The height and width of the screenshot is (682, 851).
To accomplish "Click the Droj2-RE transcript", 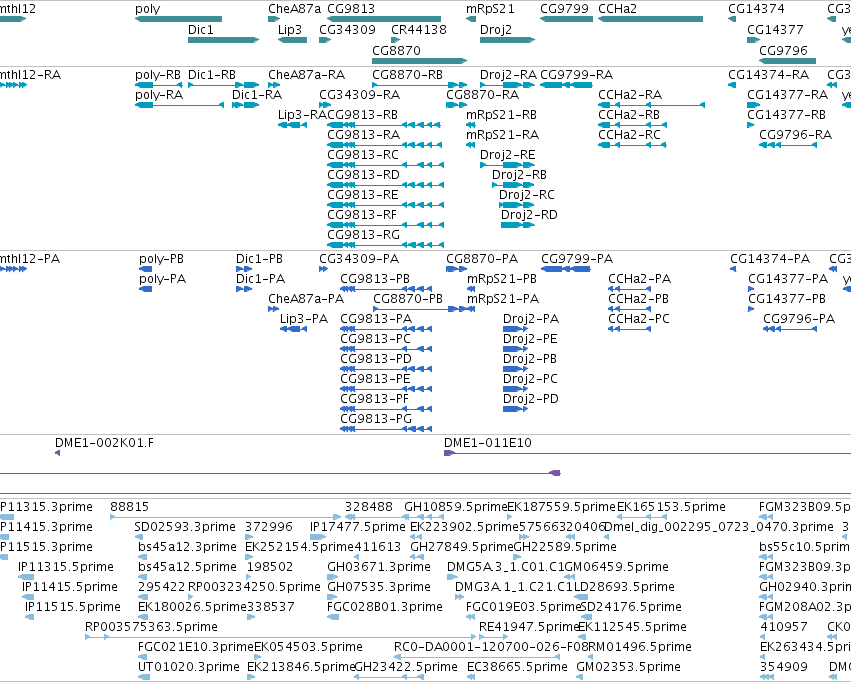I will tap(508, 165).
